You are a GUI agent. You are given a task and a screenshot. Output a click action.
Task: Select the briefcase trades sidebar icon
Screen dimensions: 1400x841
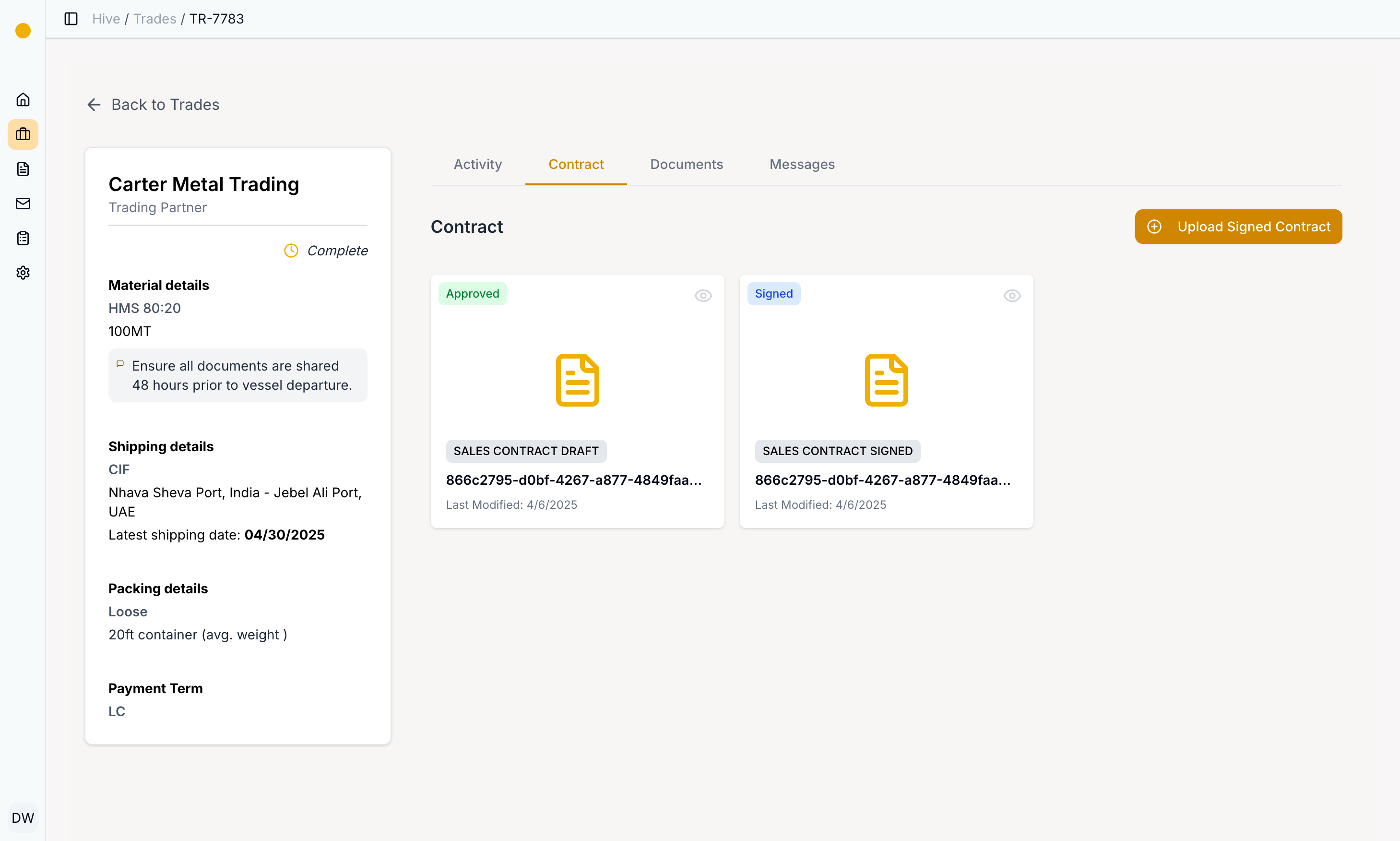point(23,134)
